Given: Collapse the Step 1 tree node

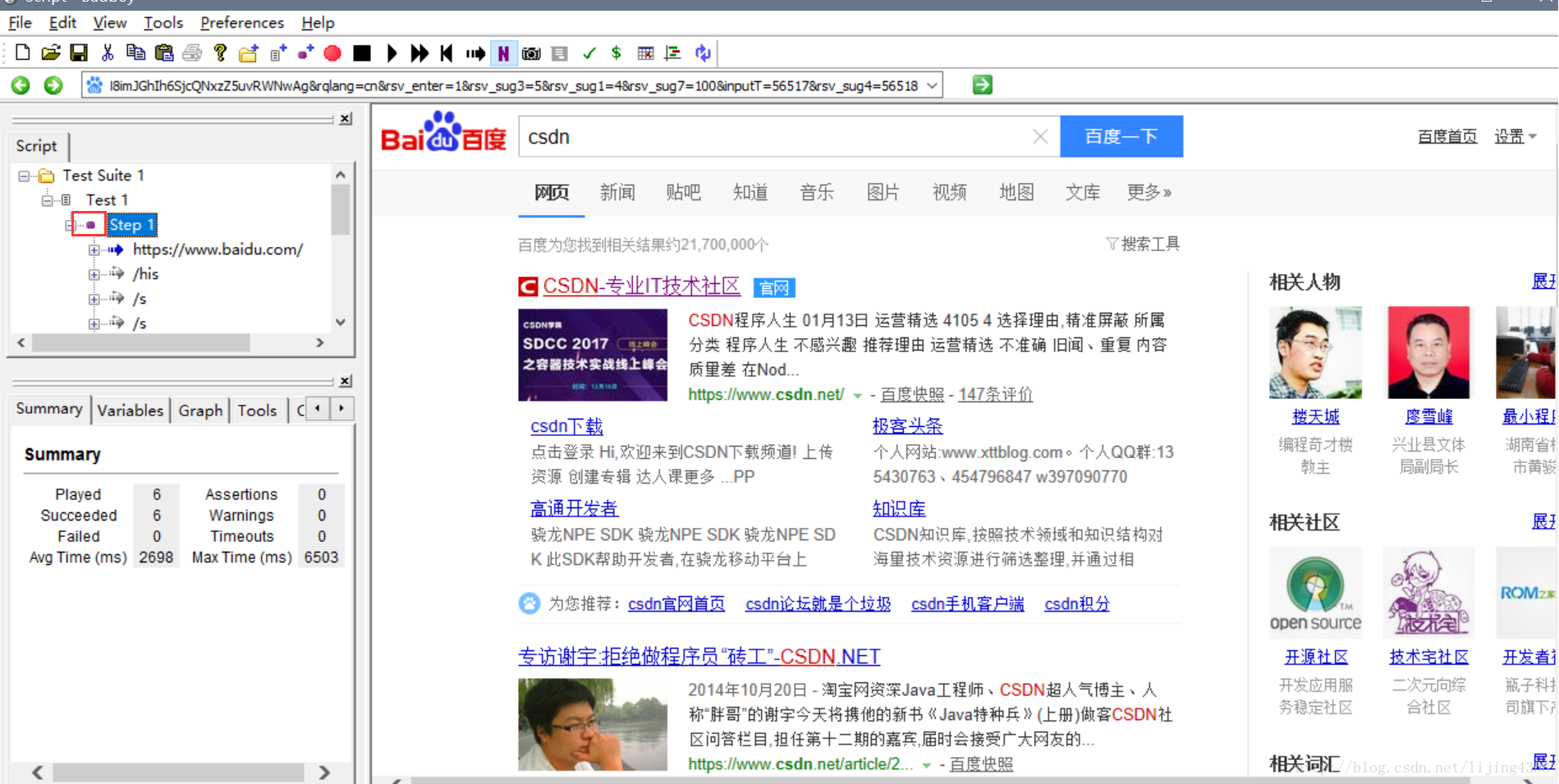Looking at the screenshot, I should coord(70,225).
